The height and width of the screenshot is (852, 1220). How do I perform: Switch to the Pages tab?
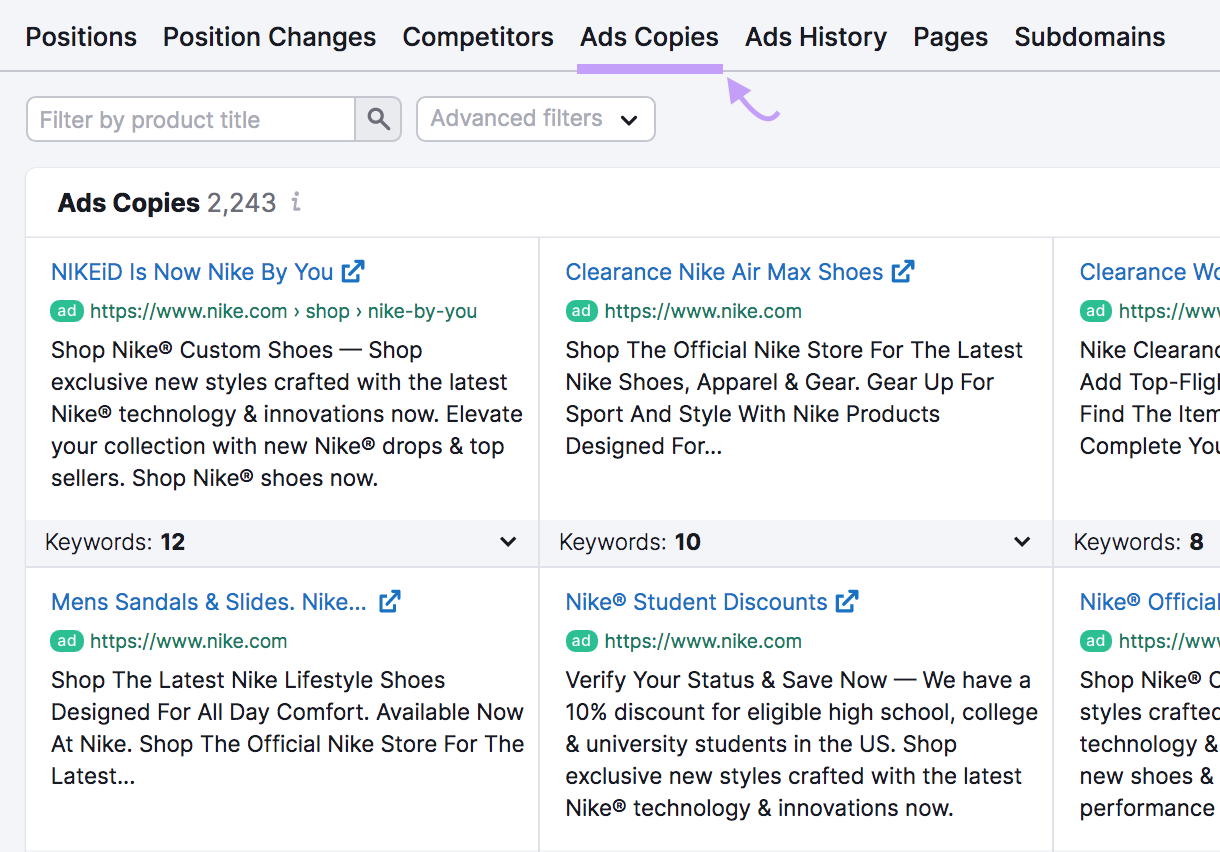pyautogui.click(x=949, y=37)
